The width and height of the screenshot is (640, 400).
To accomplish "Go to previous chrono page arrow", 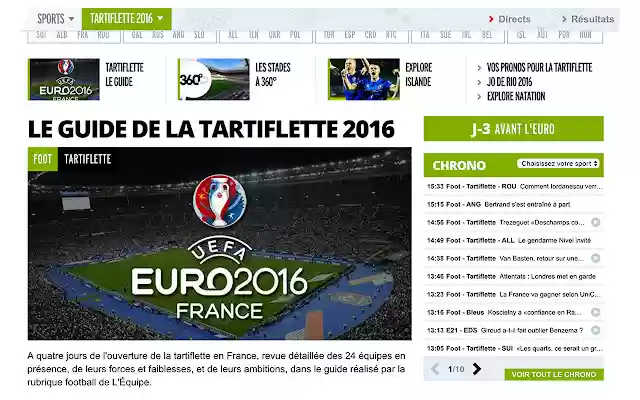I will click(x=435, y=369).
